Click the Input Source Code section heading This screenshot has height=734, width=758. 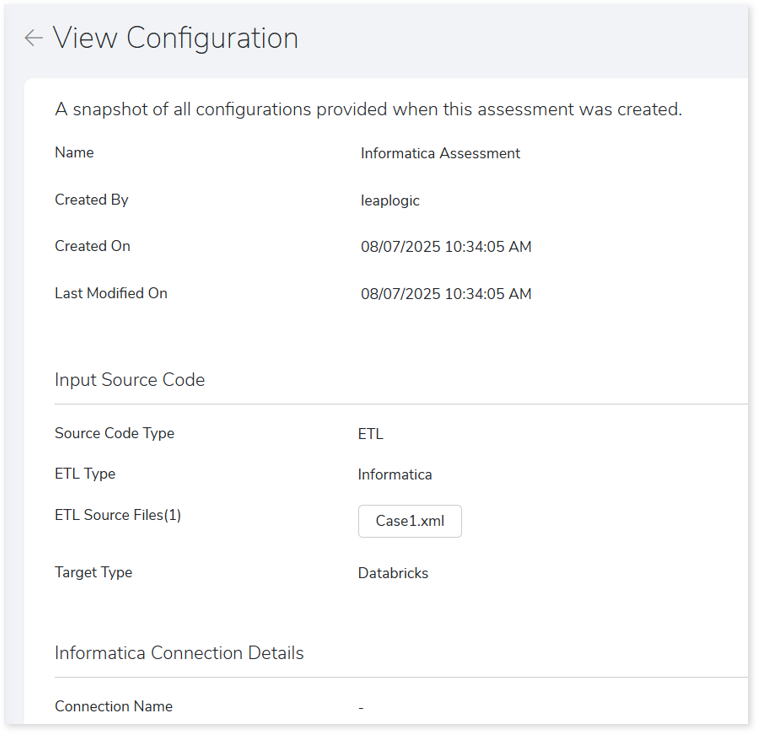[130, 380]
